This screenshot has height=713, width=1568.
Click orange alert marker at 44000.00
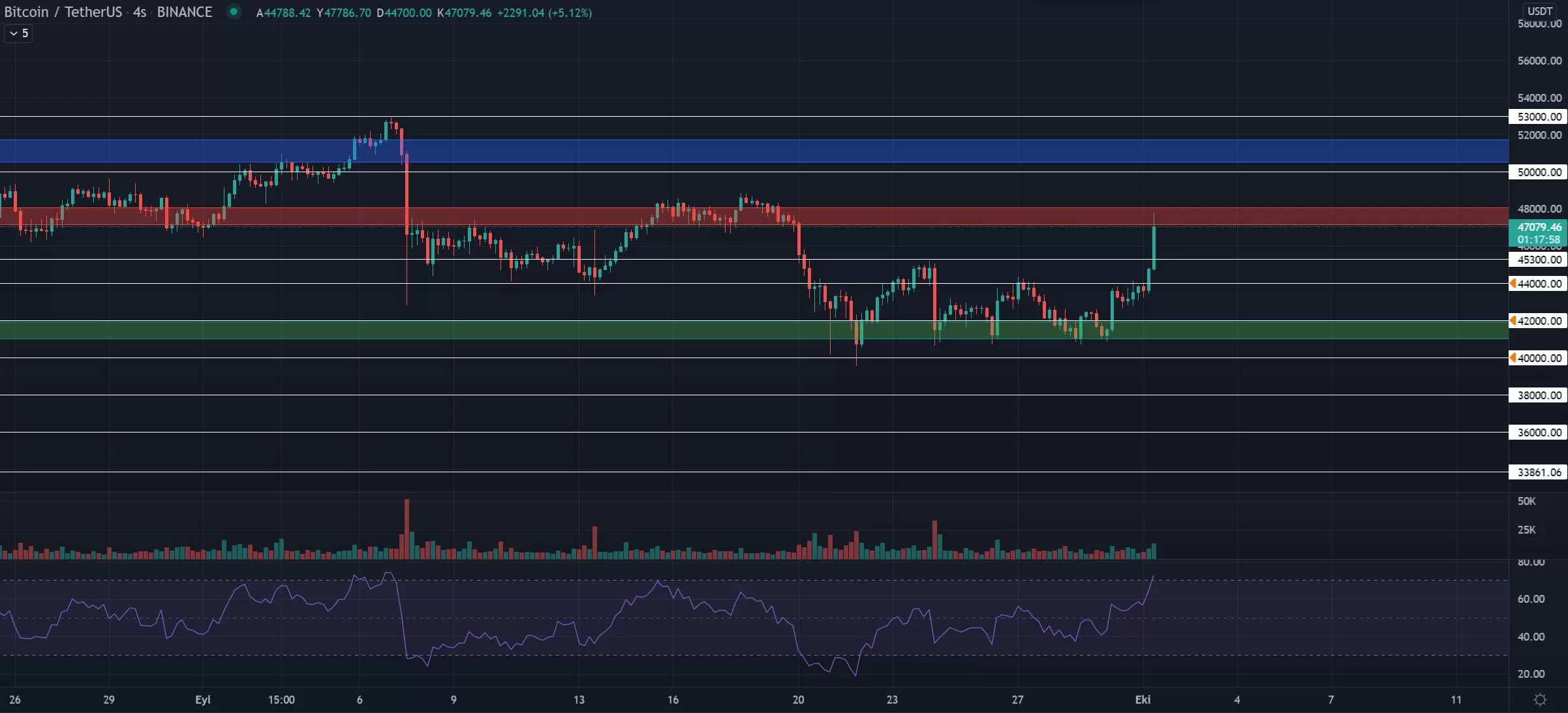pos(1513,283)
